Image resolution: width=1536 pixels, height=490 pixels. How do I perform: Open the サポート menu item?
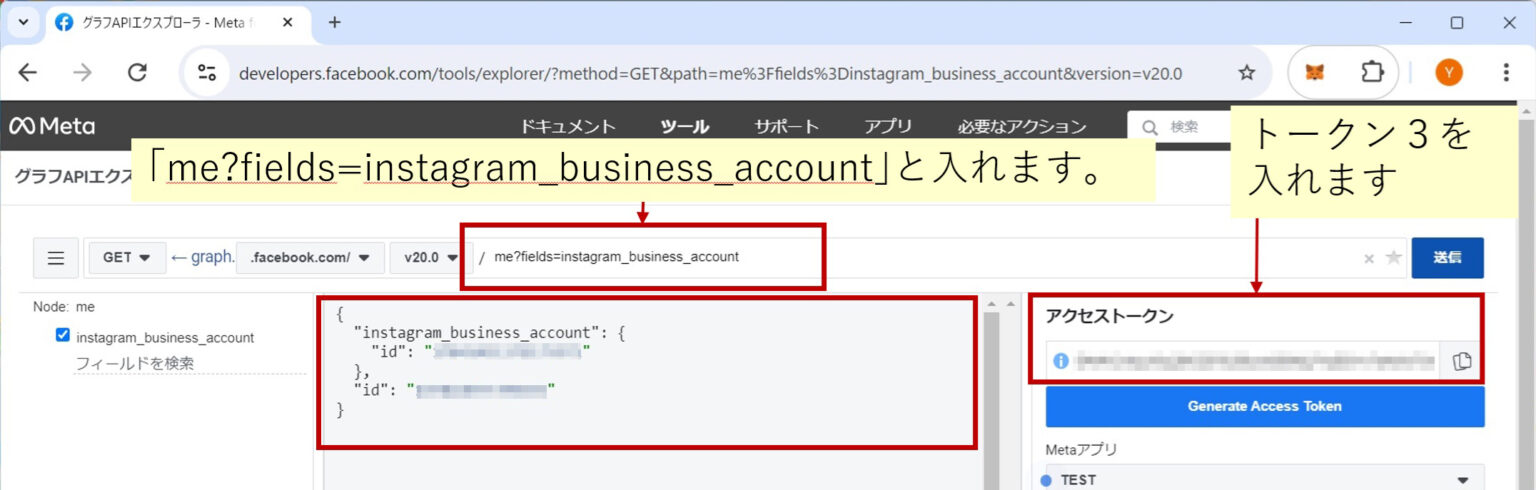pyautogui.click(x=786, y=127)
